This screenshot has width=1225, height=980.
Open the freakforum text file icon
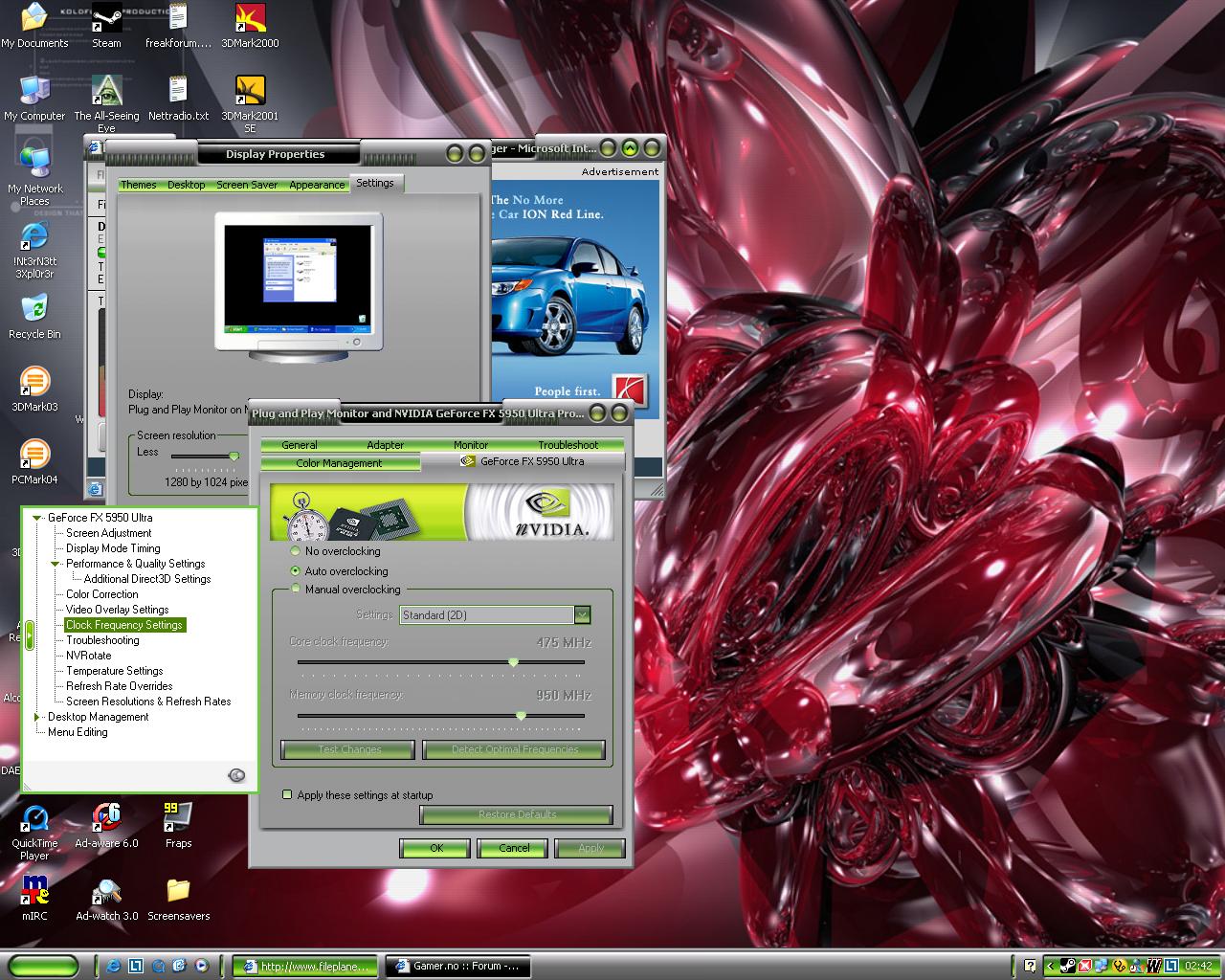[x=178, y=26]
